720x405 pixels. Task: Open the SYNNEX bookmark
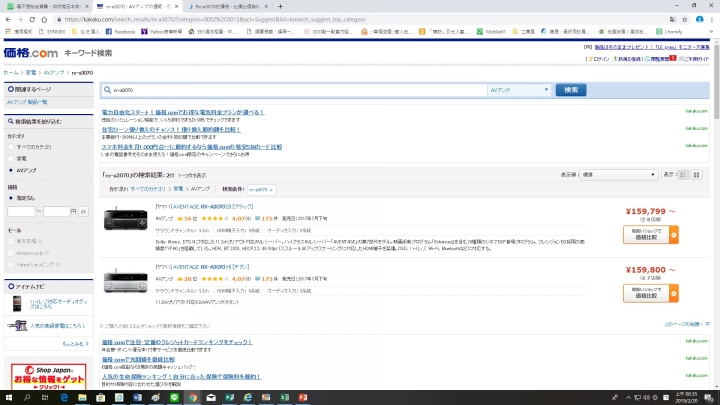52,32
